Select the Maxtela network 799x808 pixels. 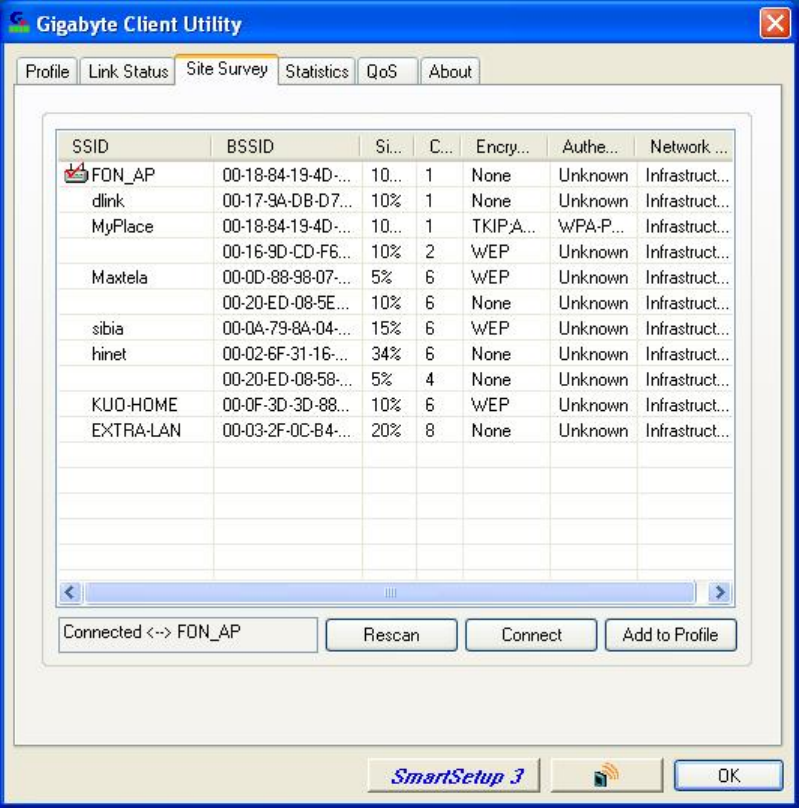tap(119, 277)
